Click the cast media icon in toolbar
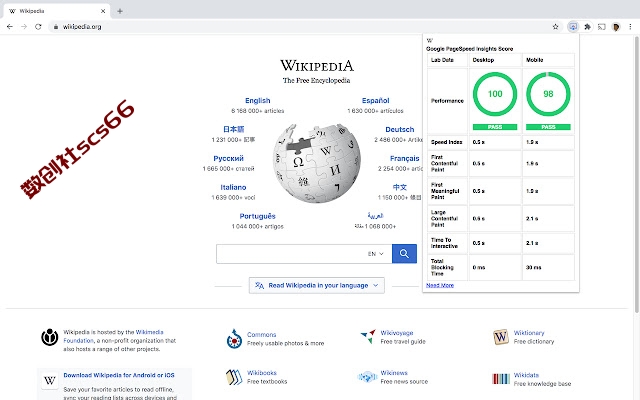The image size is (640, 400). (x=602, y=27)
